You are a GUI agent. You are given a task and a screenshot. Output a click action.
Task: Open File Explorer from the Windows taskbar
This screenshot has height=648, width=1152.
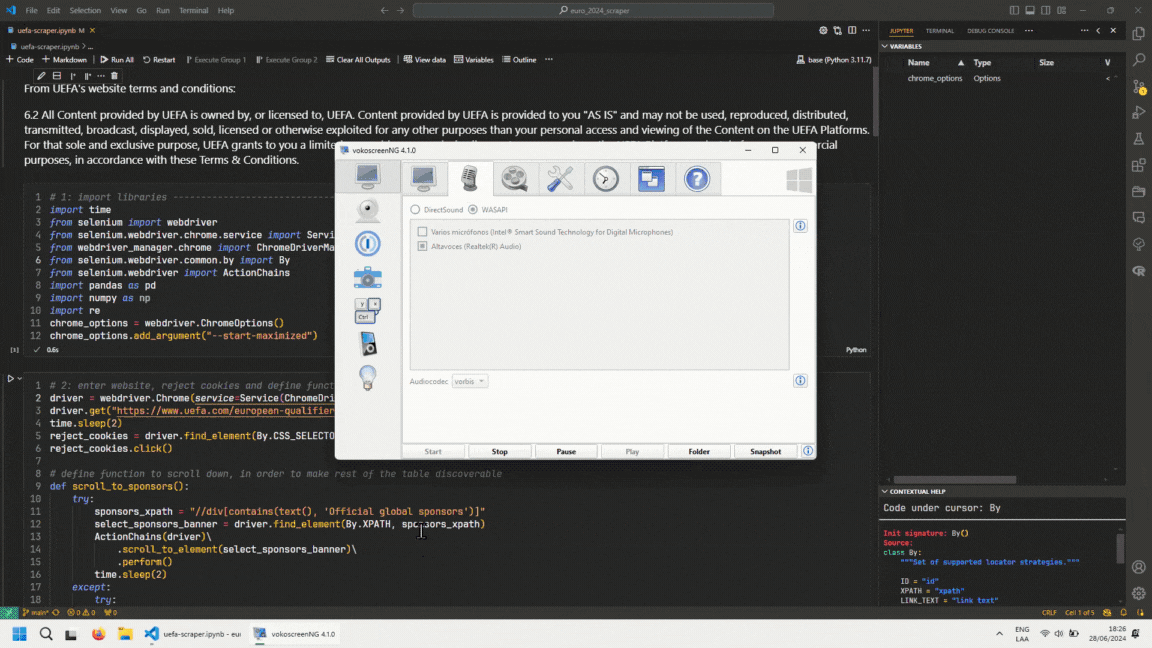(x=125, y=634)
